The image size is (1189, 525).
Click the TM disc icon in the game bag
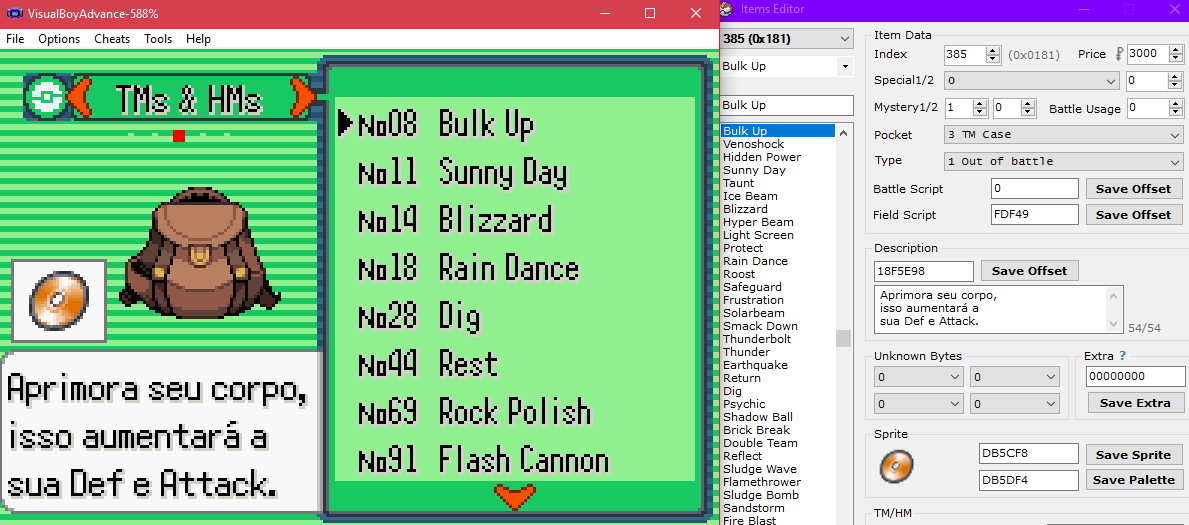59,300
